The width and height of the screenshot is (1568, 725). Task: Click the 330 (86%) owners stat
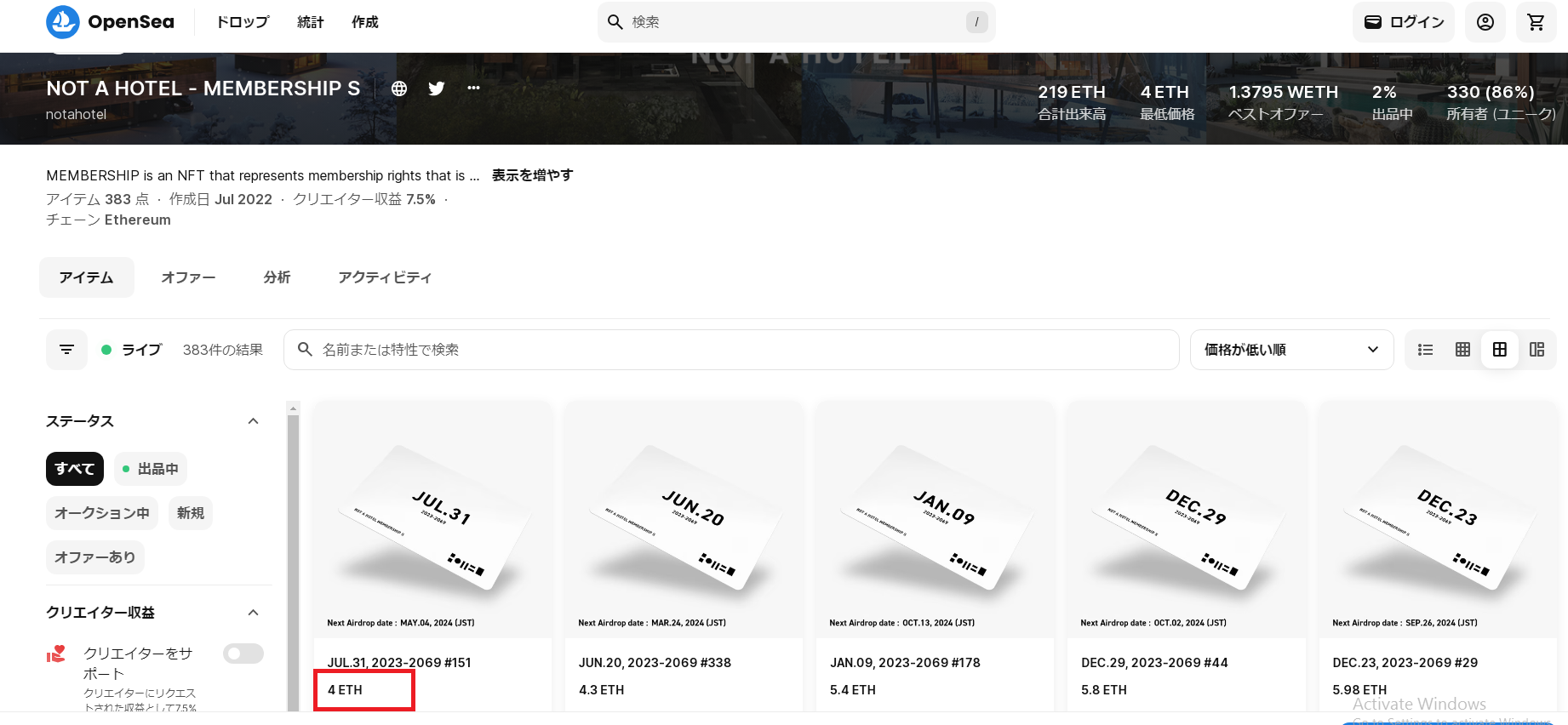coord(1502,102)
